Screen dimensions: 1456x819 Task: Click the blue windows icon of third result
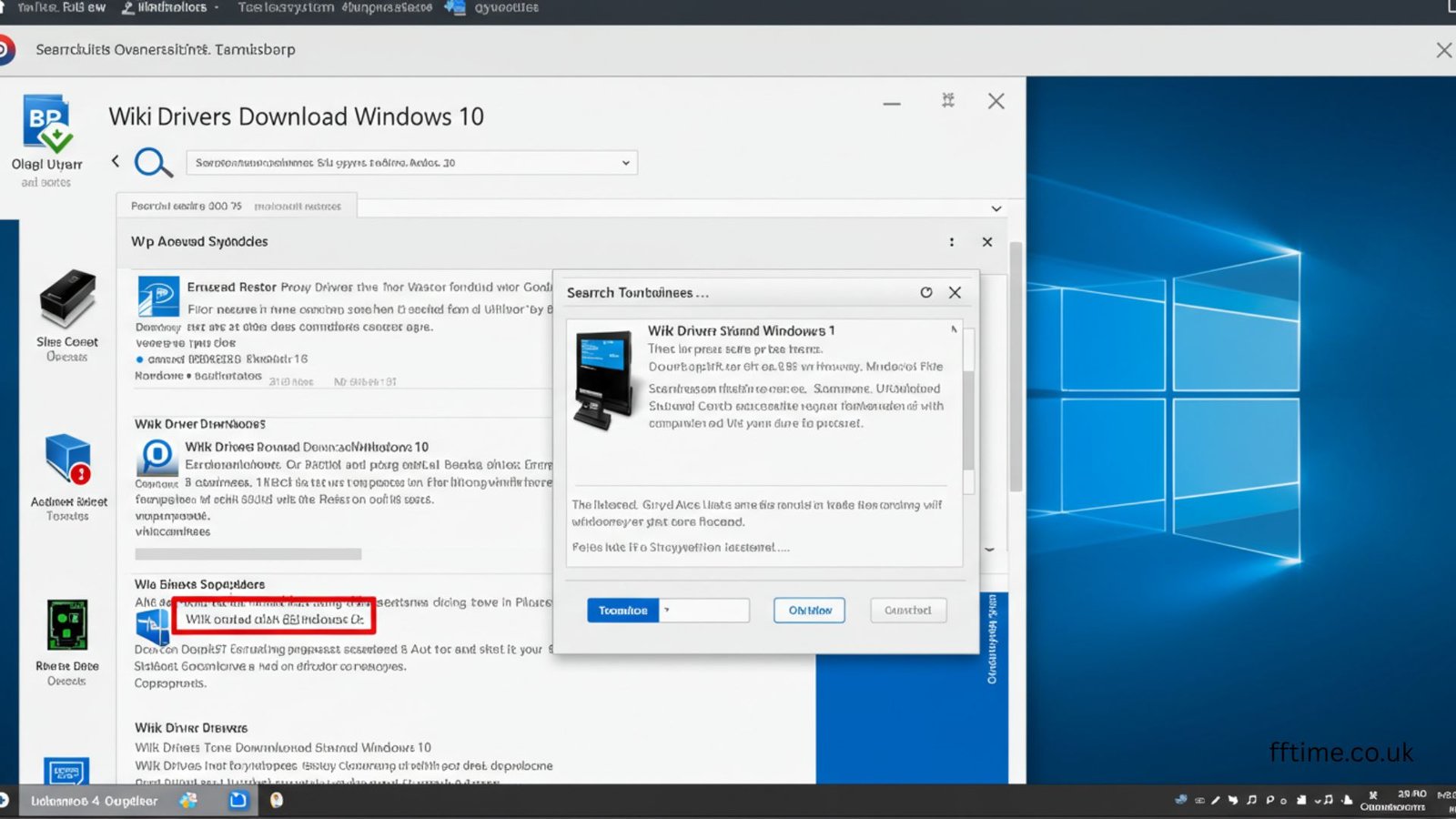(x=152, y=627)
